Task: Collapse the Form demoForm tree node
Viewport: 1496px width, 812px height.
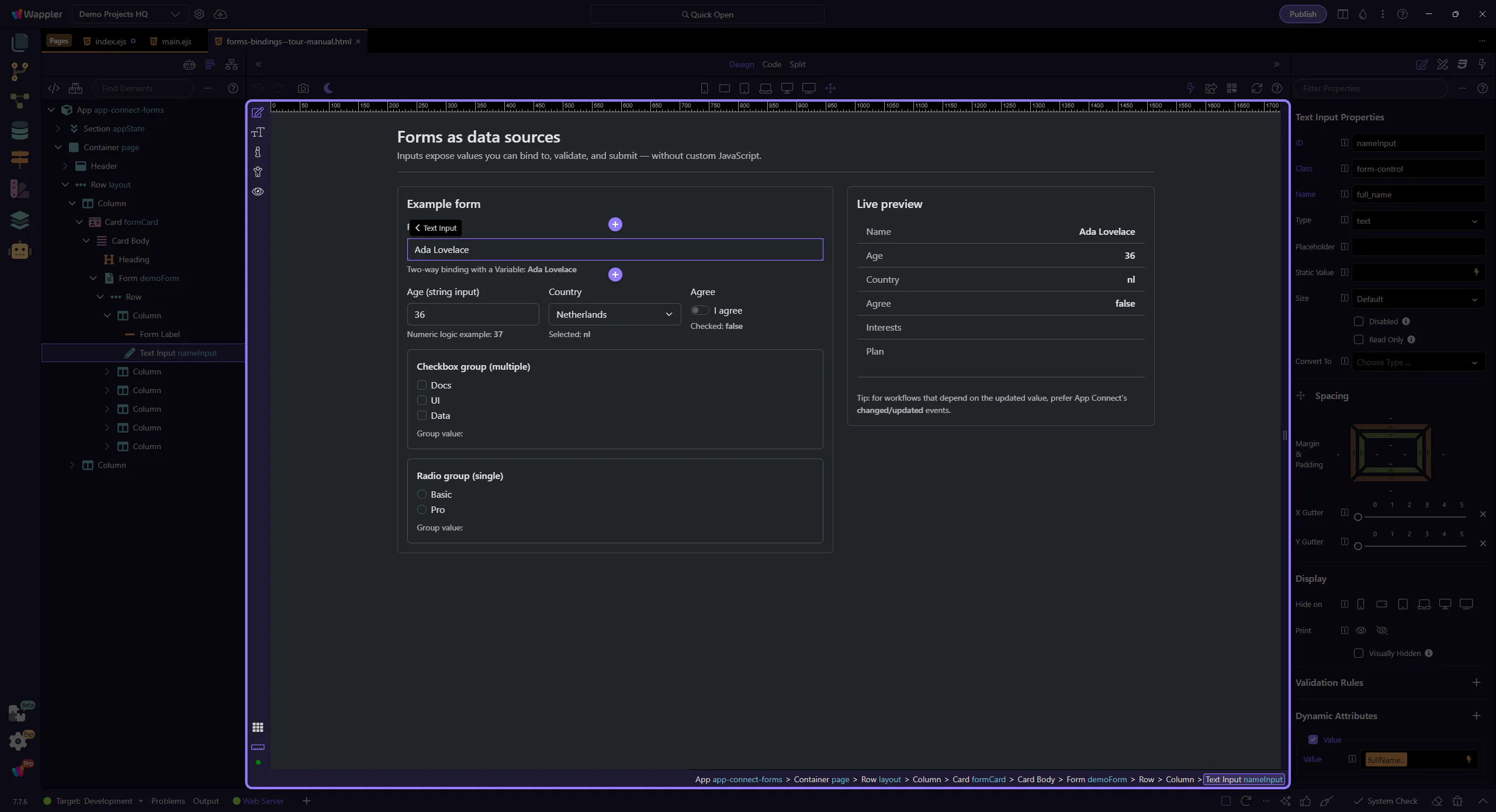Action: tap(93, 278)
